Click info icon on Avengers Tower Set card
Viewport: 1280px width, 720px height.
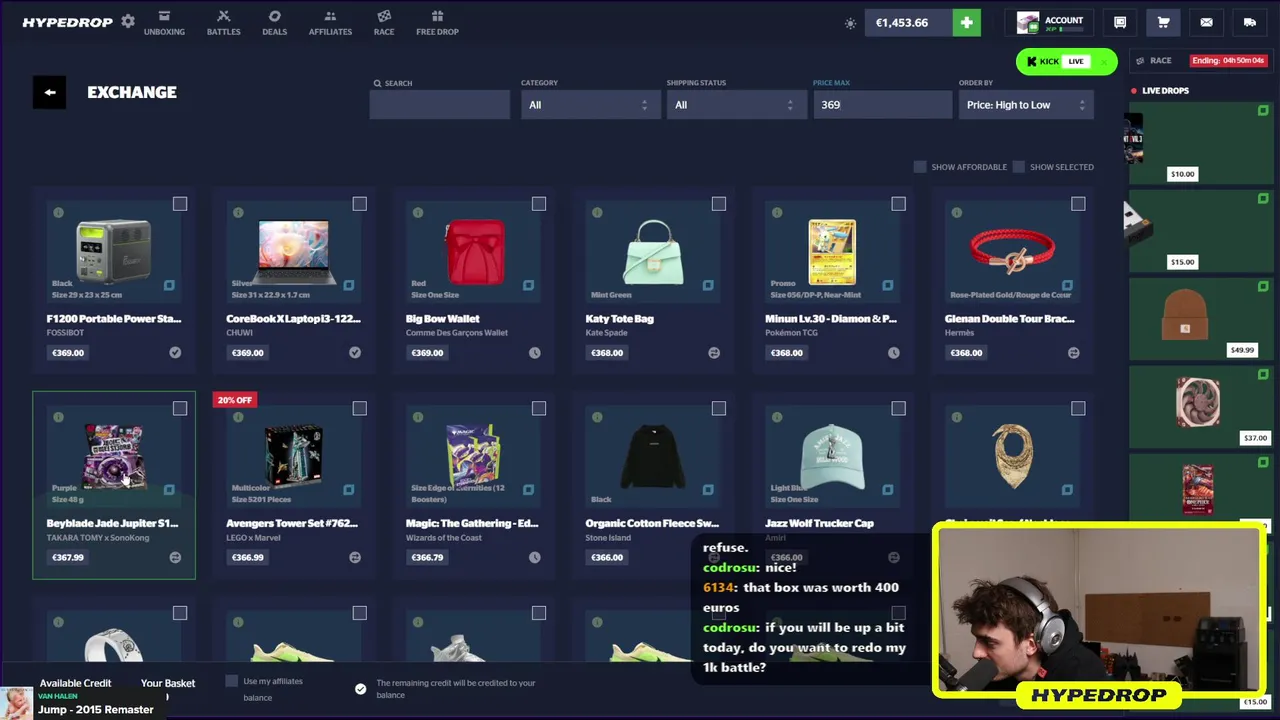tap(238, 417)
